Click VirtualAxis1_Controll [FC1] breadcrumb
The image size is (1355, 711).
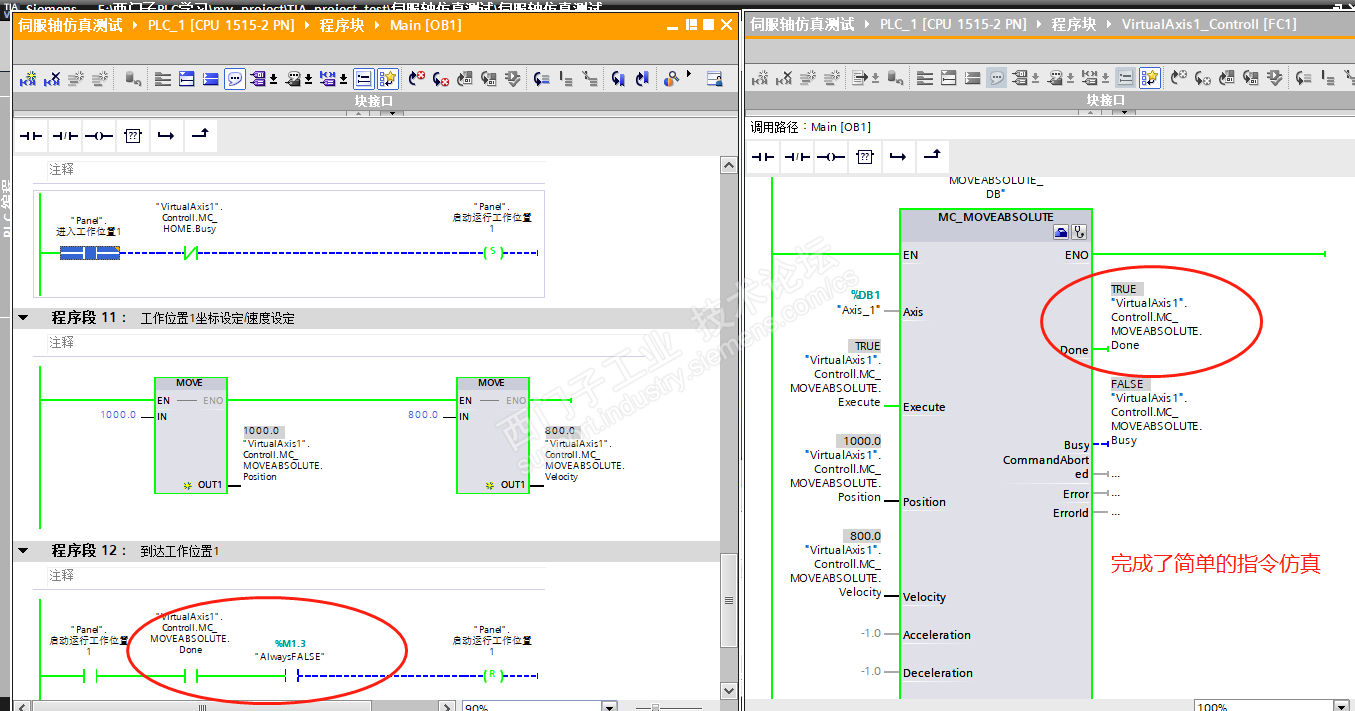pos(1209,25)
